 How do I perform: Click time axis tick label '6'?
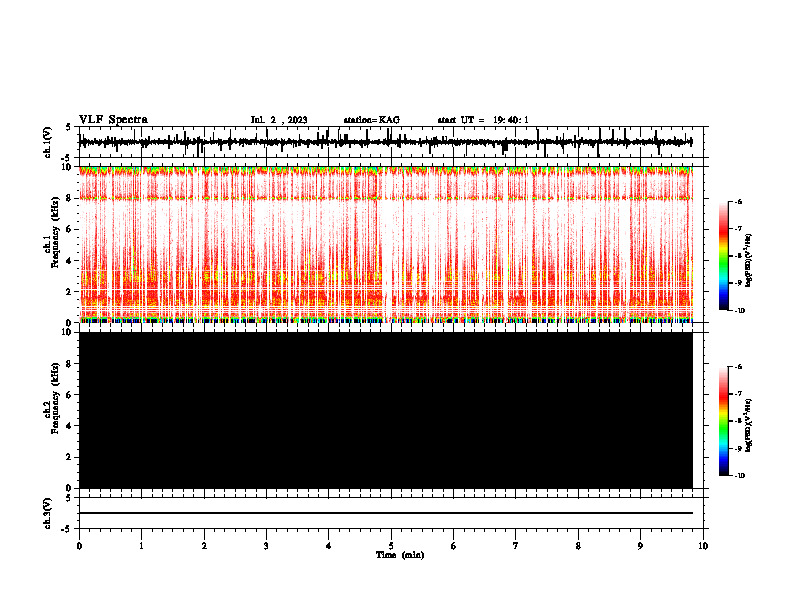pos(454,546)
